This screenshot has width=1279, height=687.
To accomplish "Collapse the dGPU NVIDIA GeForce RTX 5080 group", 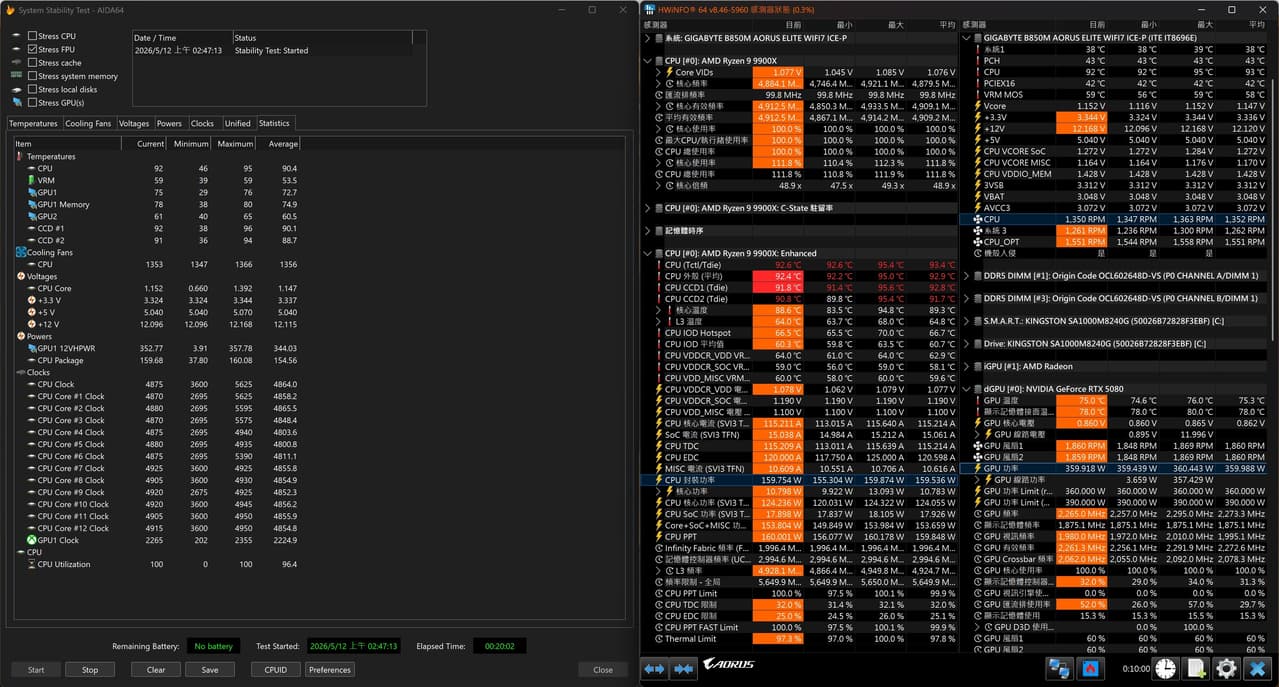I will (x=967, y=389).
